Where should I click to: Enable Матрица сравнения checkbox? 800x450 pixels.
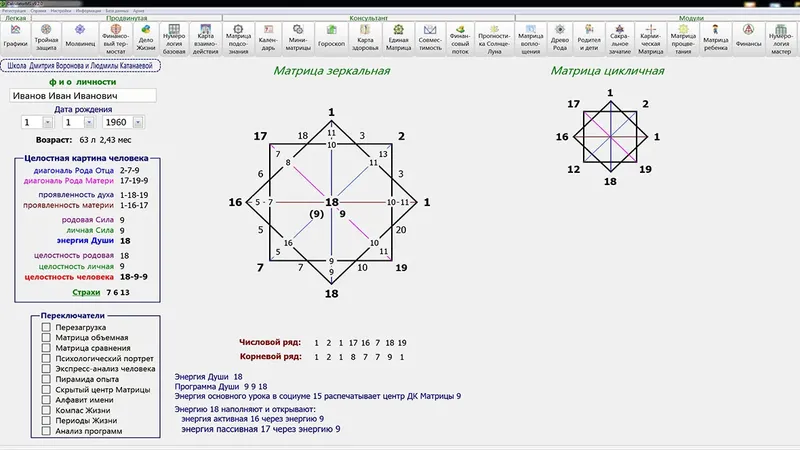coord(46,348)
